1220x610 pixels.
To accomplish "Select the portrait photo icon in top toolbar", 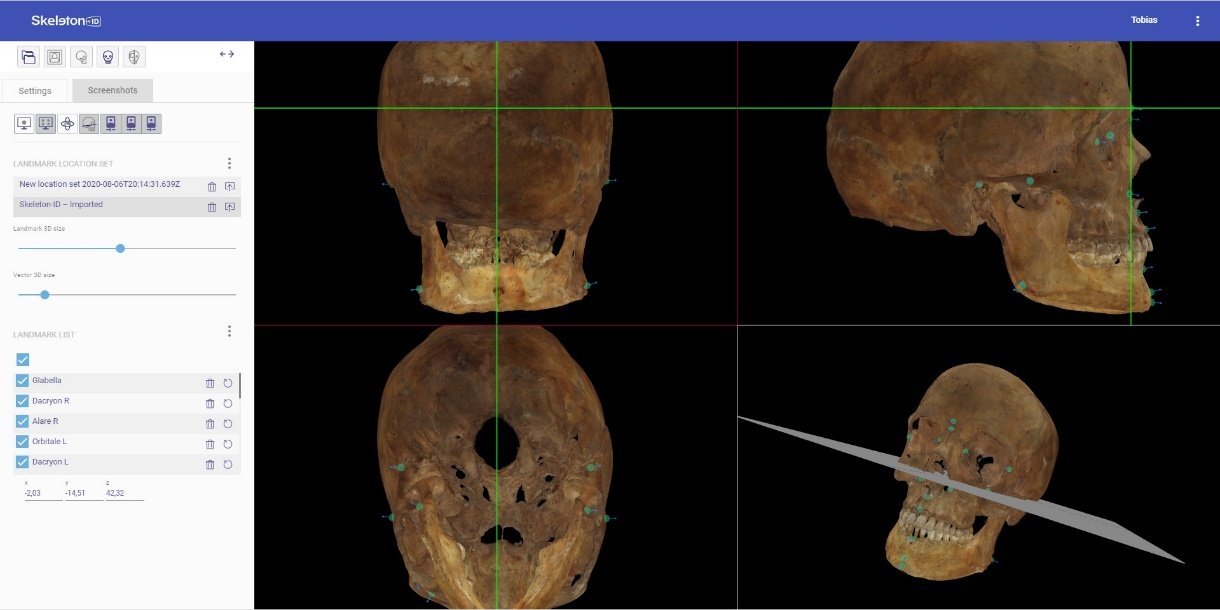I will (55, 57).
